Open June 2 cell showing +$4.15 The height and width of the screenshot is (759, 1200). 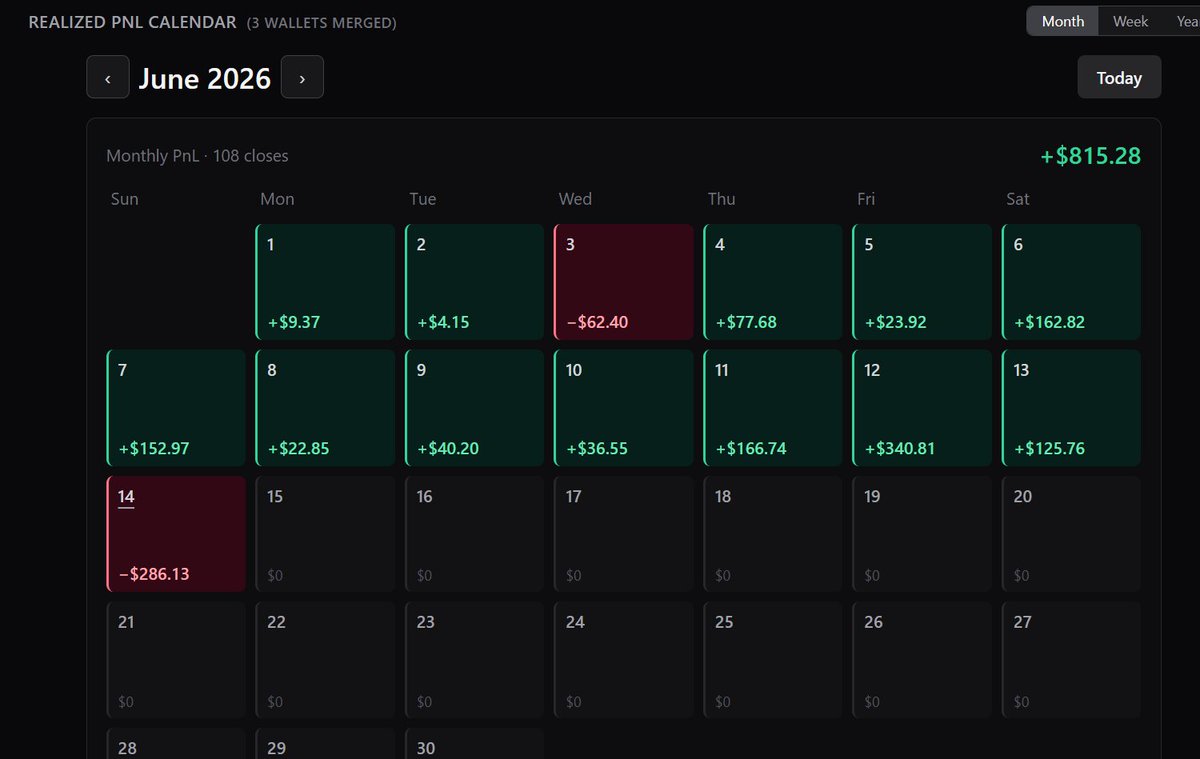coord(475,282)
